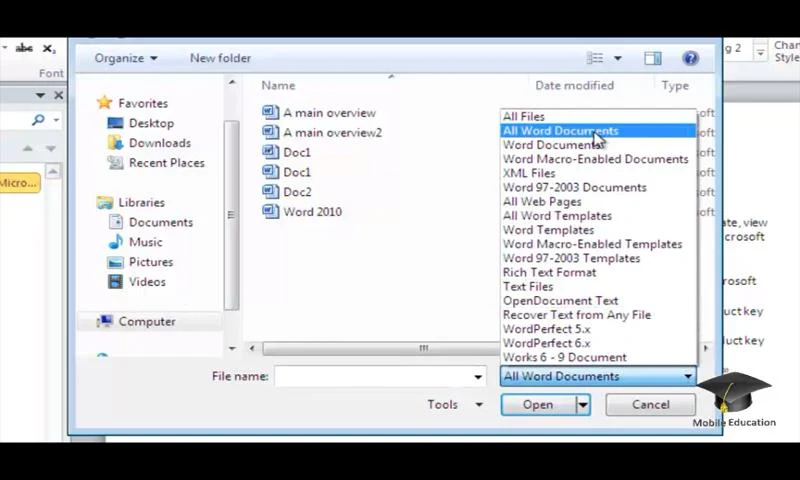Choose 'WordPerfect 5.x' file type
Viewport: 800px width, 480px height.
[598, 330]
